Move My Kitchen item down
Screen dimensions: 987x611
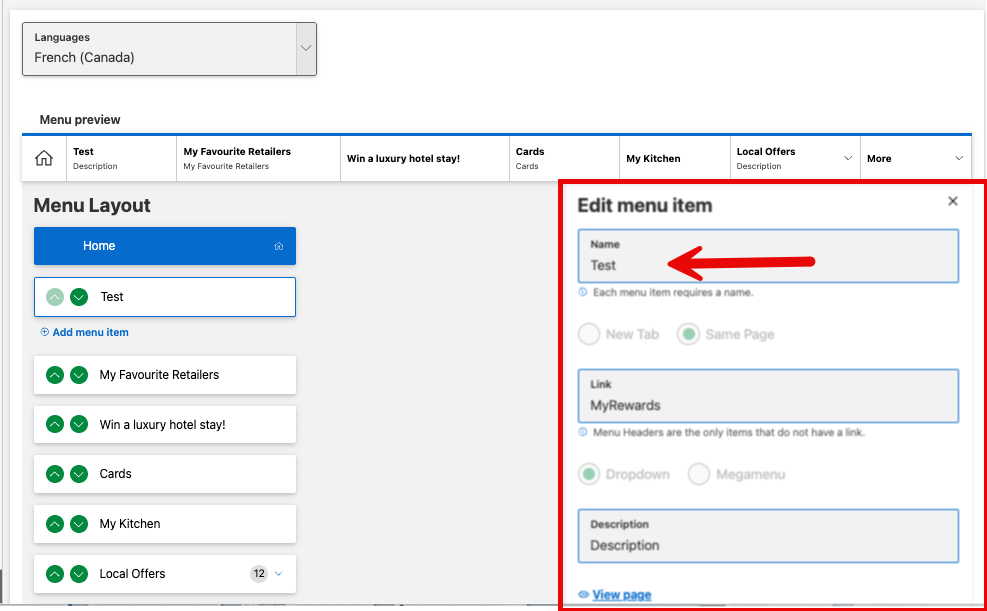79,524
